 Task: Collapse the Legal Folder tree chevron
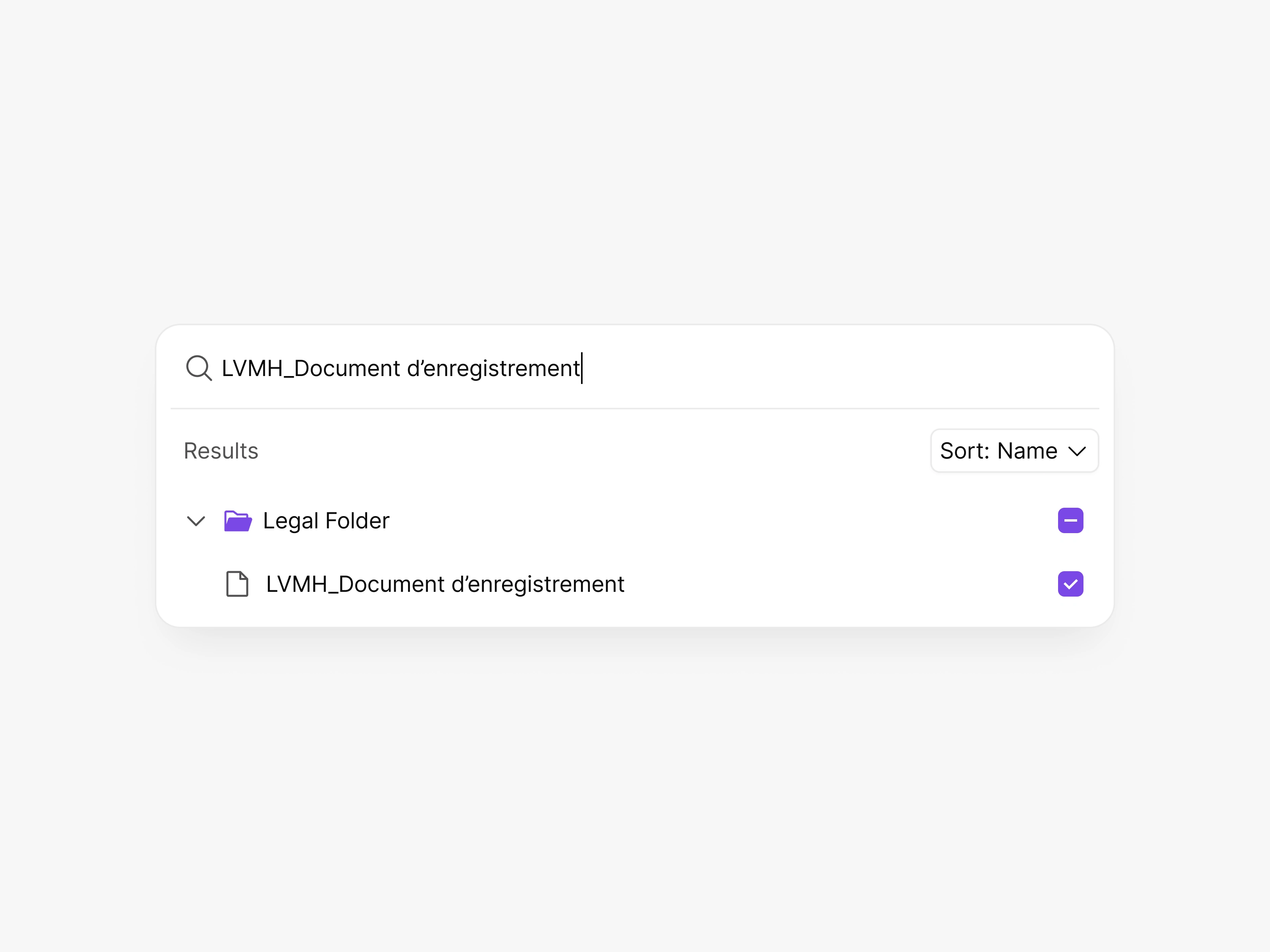pyautogui.click(x=196, y=521)
